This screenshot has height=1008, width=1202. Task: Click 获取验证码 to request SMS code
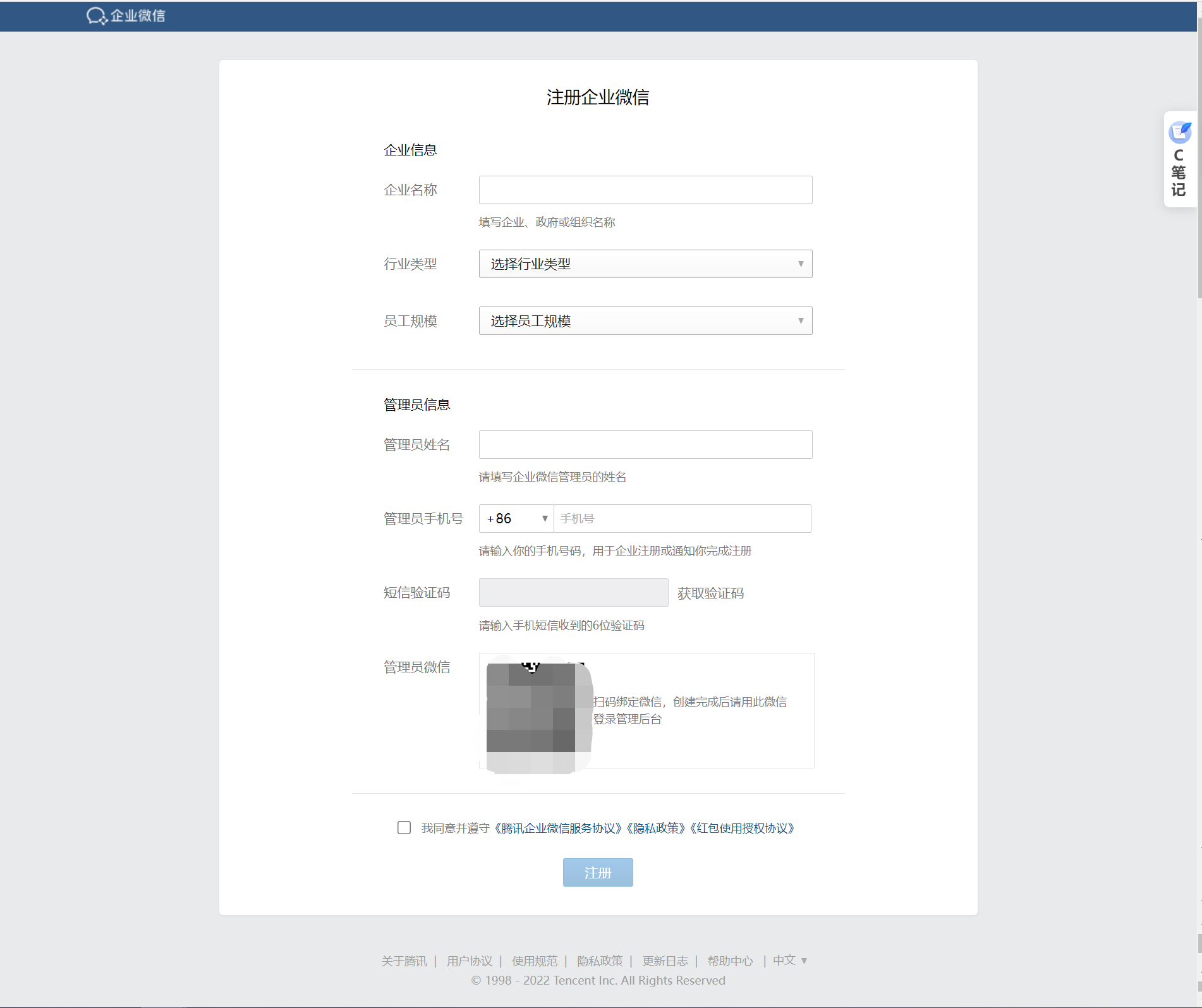(710, 593)
